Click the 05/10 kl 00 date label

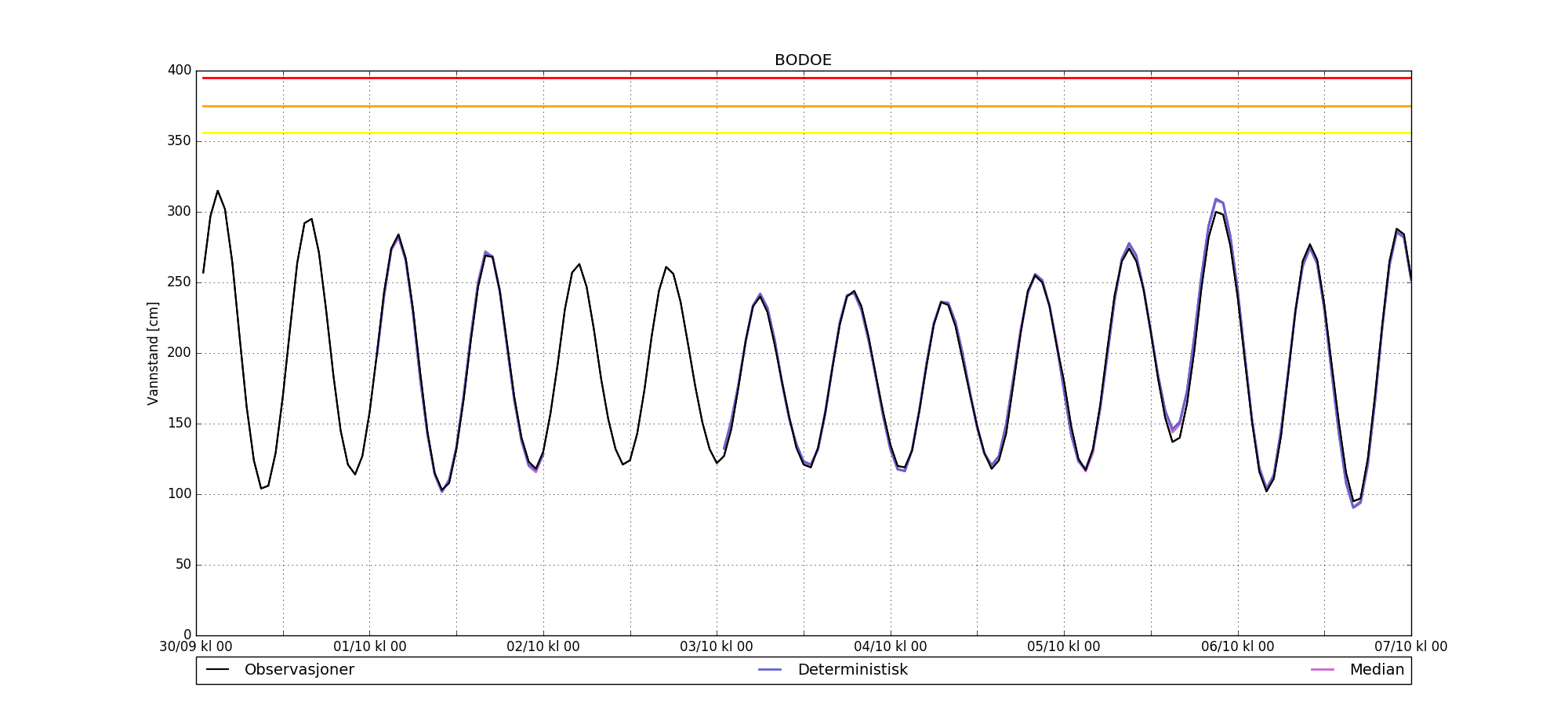pos(1064,647)
